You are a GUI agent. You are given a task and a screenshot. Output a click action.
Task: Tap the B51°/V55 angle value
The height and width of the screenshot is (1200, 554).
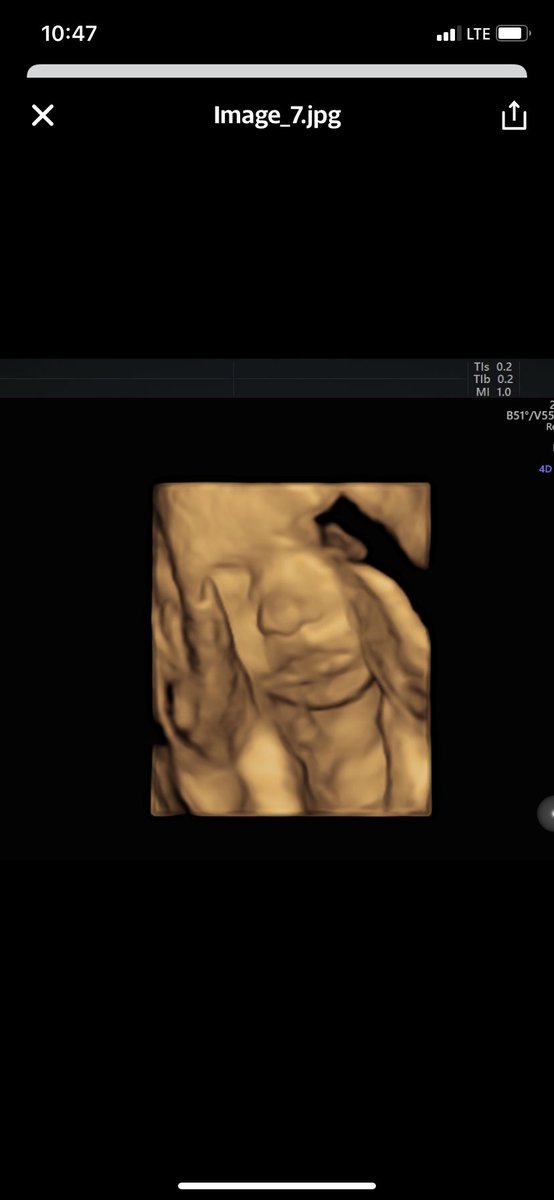coord(529,415)
